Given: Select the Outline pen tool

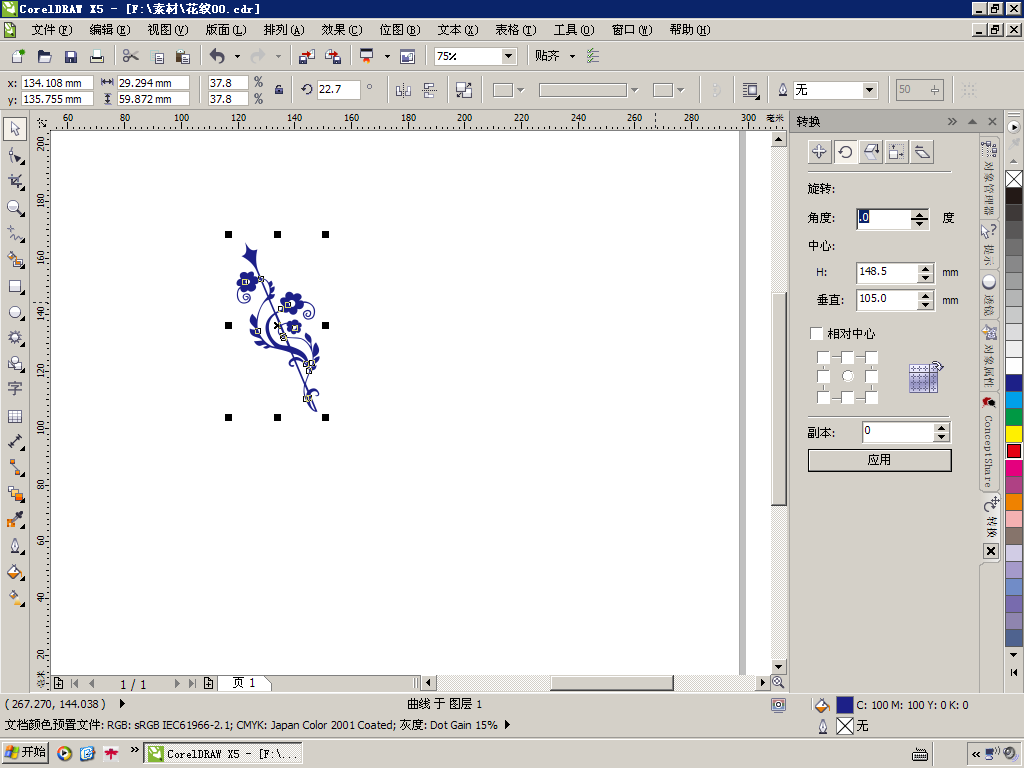Looking at the screenshot, I should click(15, 546).
